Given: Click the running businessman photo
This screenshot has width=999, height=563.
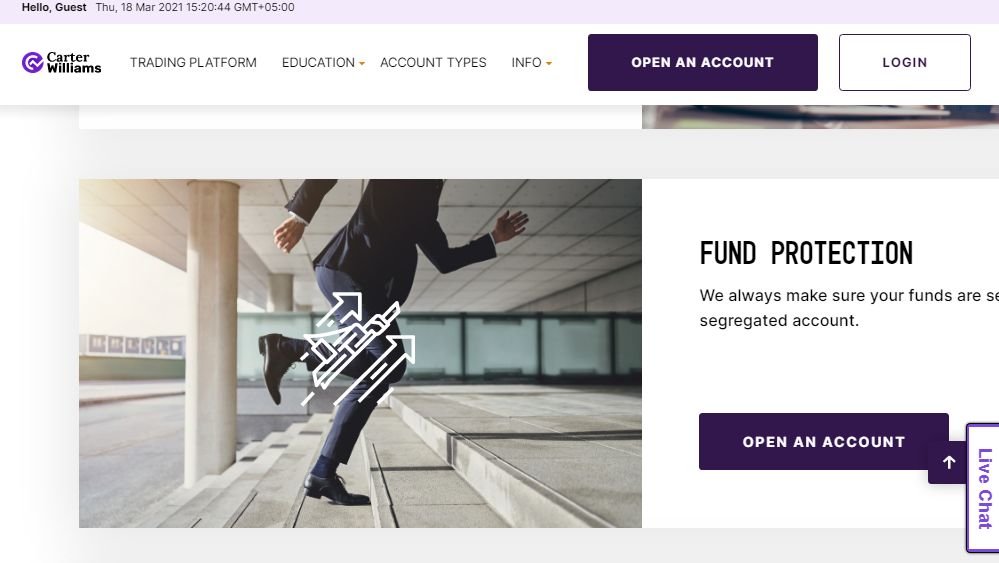Looking at the screenshot, I should tap(360, 353).
